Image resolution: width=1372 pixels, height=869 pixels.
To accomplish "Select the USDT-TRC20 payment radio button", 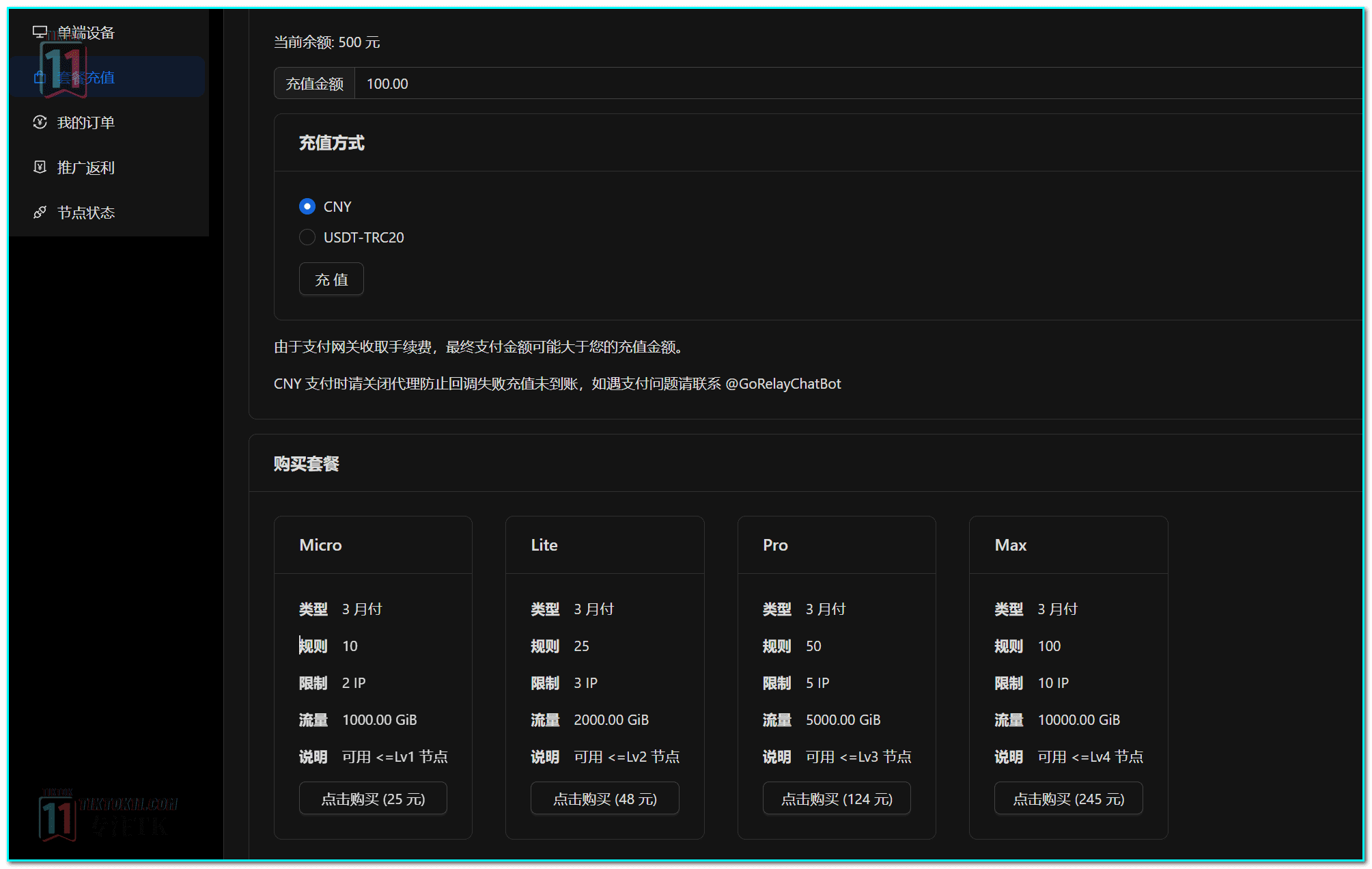I will pos(307,237).
